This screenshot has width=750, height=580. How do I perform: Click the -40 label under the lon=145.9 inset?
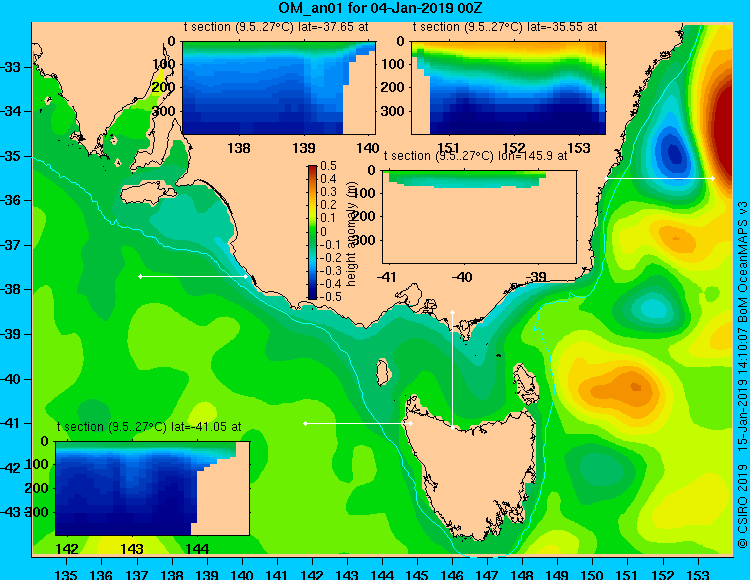[x=462, y=277]
